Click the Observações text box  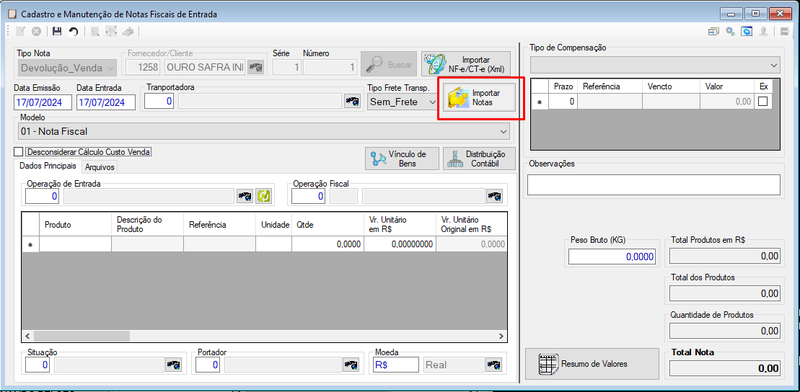pos(654,184)
